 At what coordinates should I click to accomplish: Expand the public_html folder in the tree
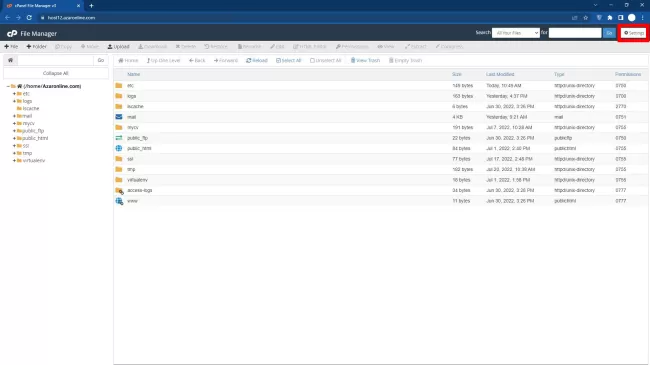[14, 138]
